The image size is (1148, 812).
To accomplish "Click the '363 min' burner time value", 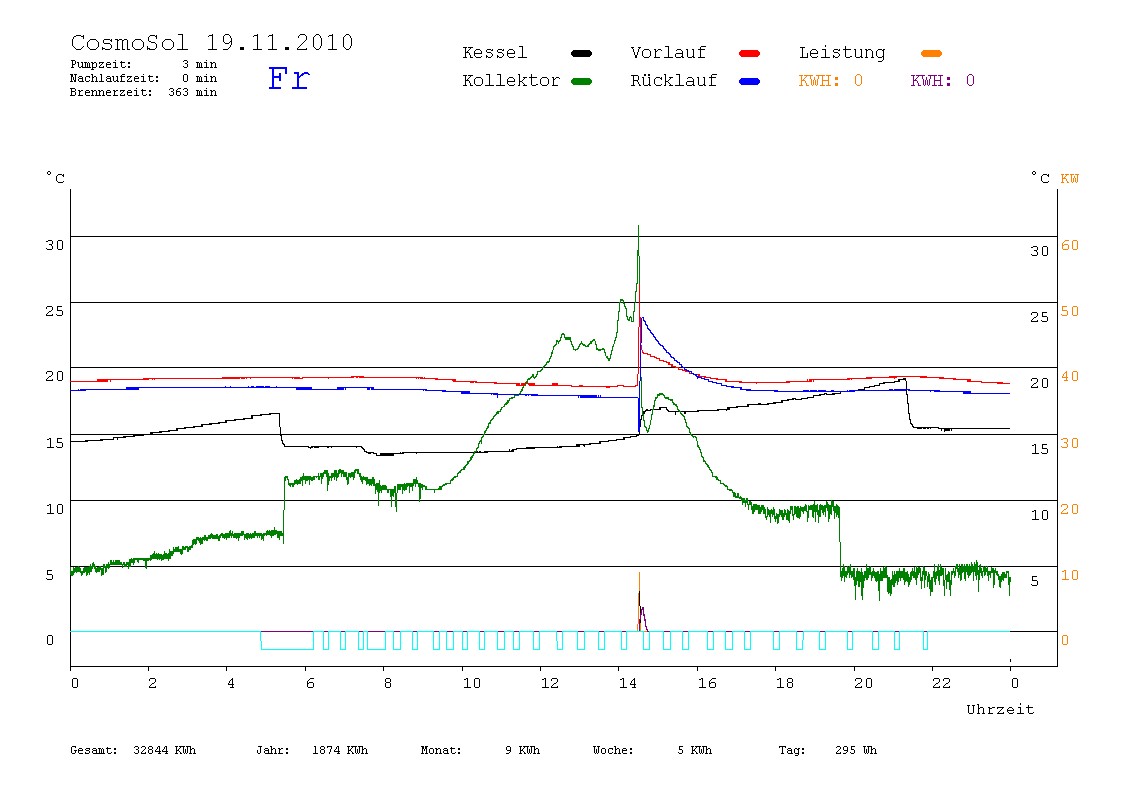I will coord(193,92).
